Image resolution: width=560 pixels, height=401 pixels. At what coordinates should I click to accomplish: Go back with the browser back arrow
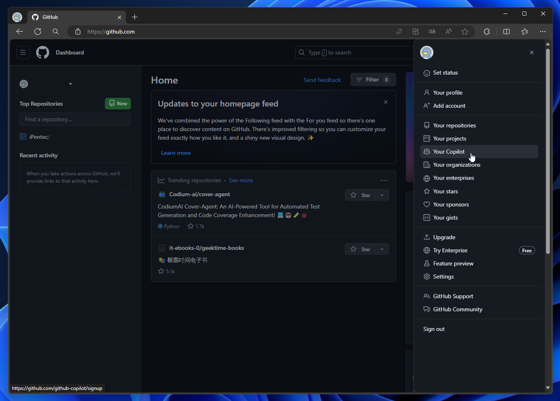19,32
